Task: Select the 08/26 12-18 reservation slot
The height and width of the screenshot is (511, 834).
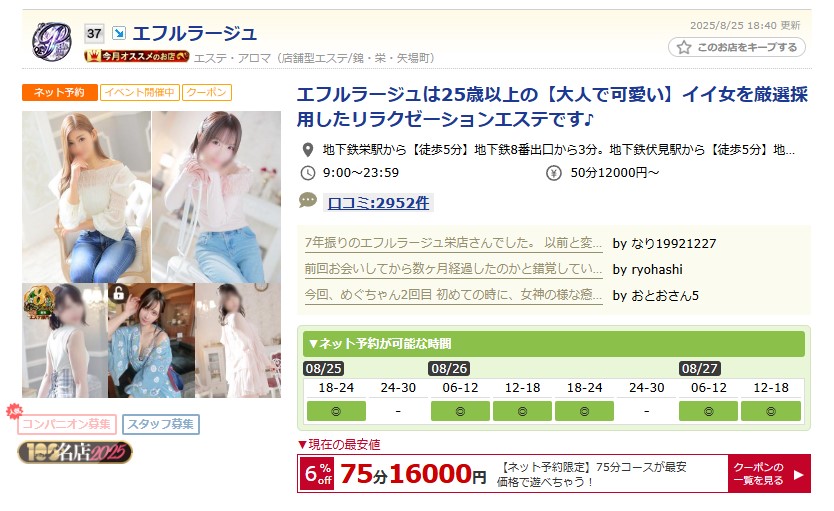Action: (x=522, y=411)
